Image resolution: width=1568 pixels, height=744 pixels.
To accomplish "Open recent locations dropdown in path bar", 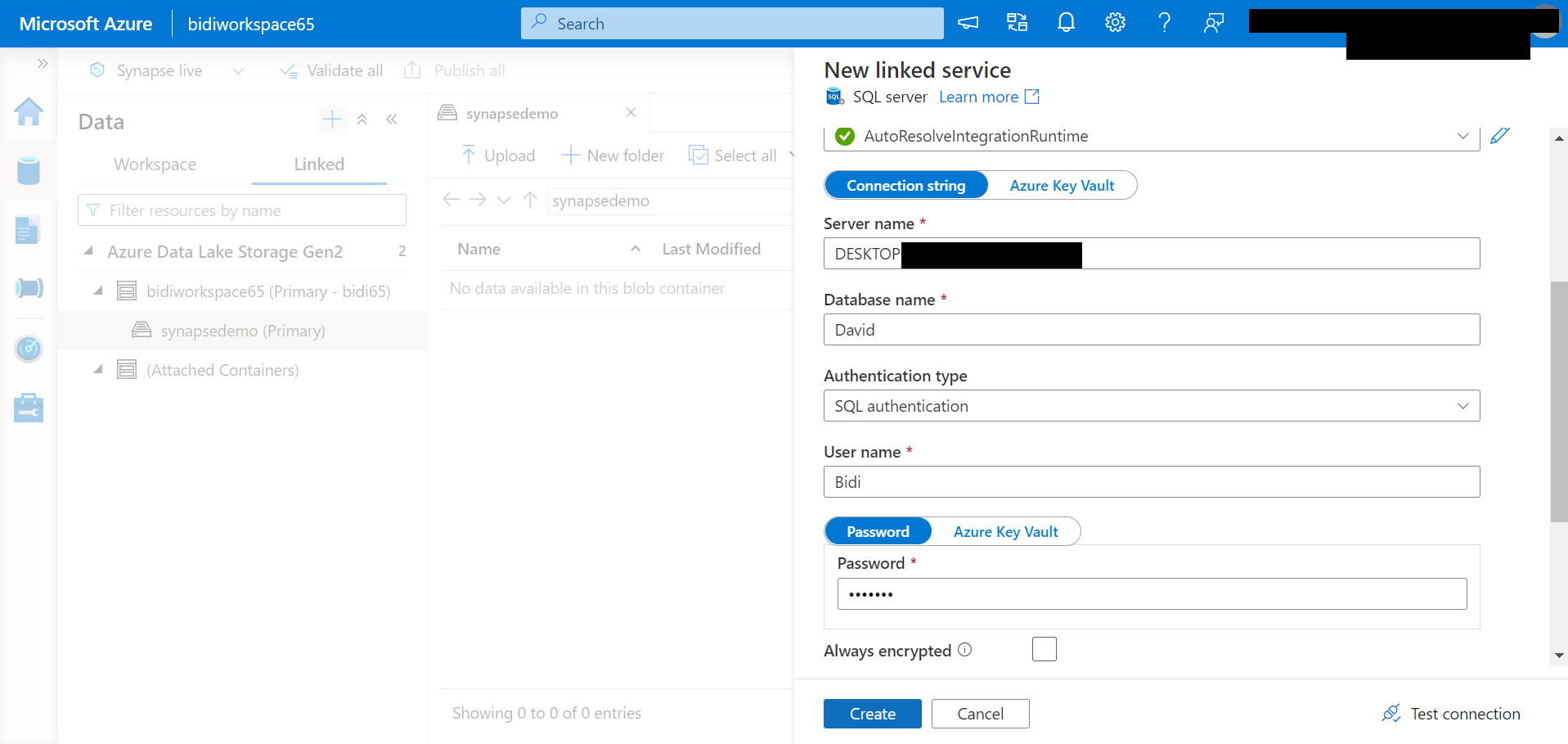I will coord(504,200).
